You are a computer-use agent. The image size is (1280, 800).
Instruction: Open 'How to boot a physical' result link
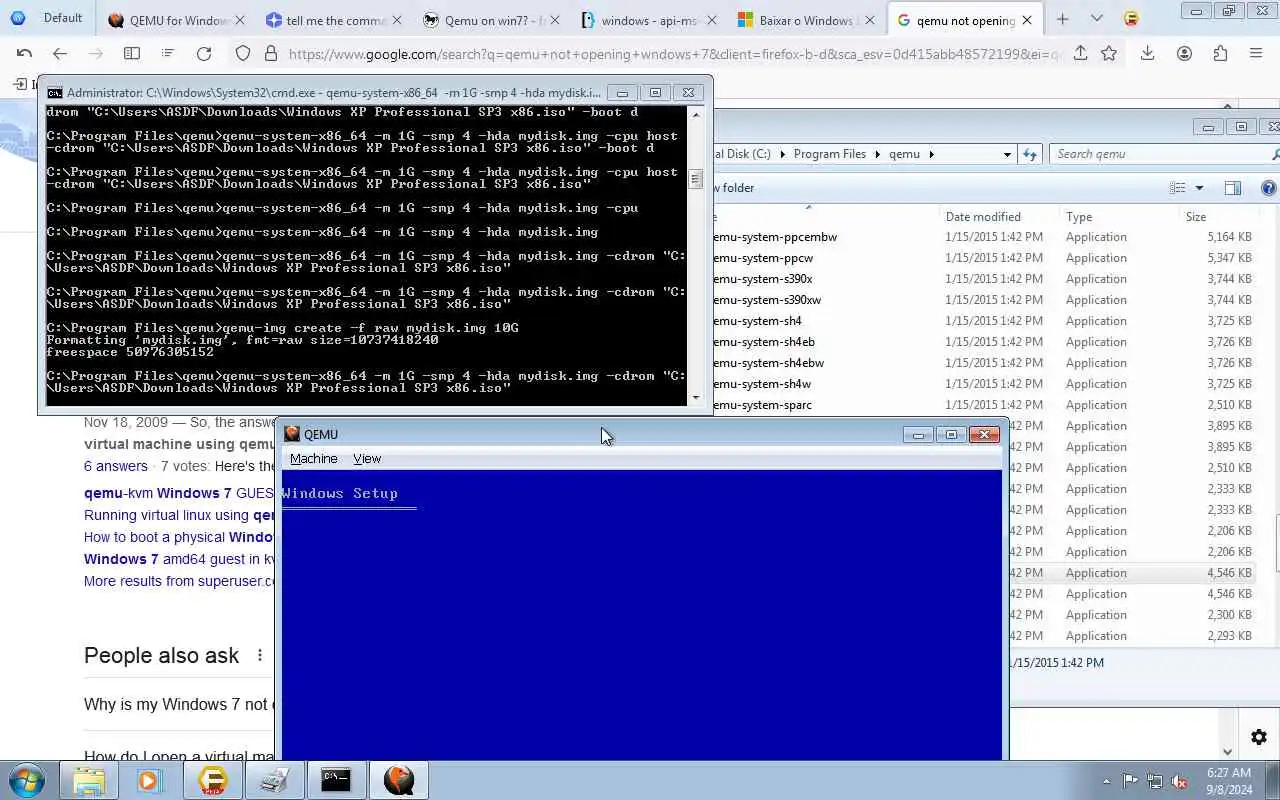tap(179, 537)
